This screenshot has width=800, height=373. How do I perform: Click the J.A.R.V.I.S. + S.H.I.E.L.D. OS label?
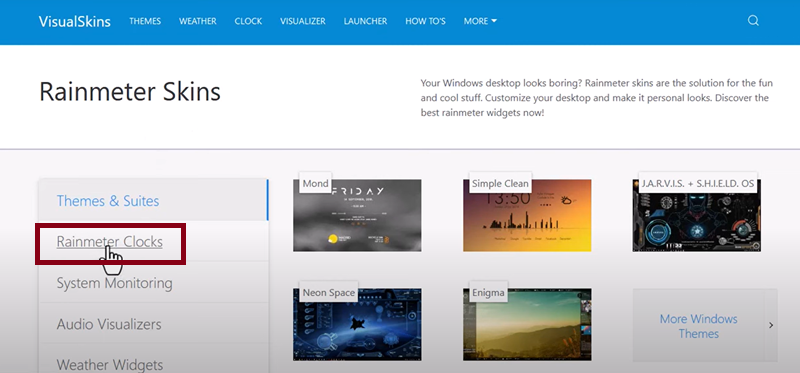698,183
